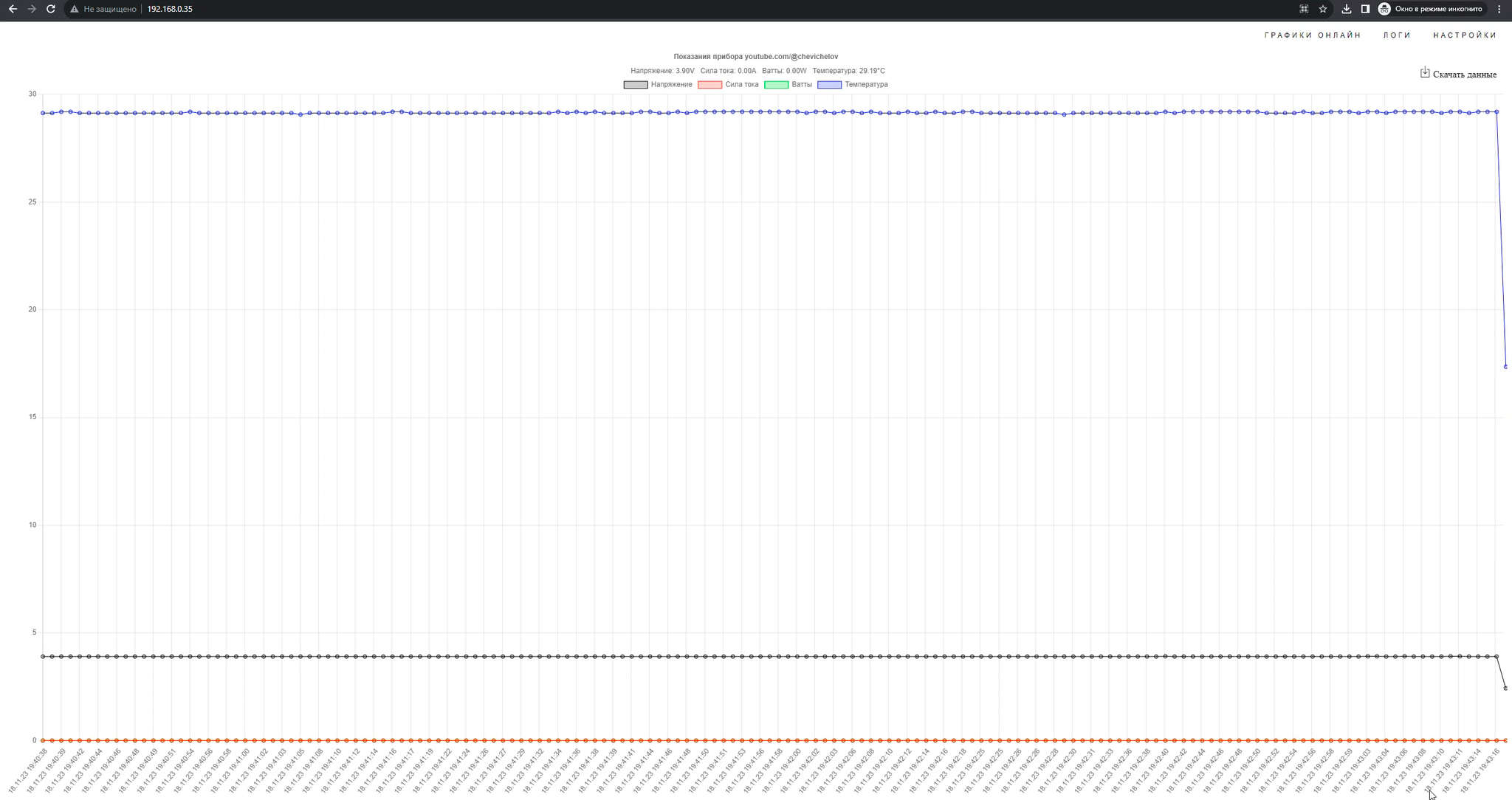Click the first black voltage point at chart start
Screen dimensions: 1512x800
pos(43,656)
